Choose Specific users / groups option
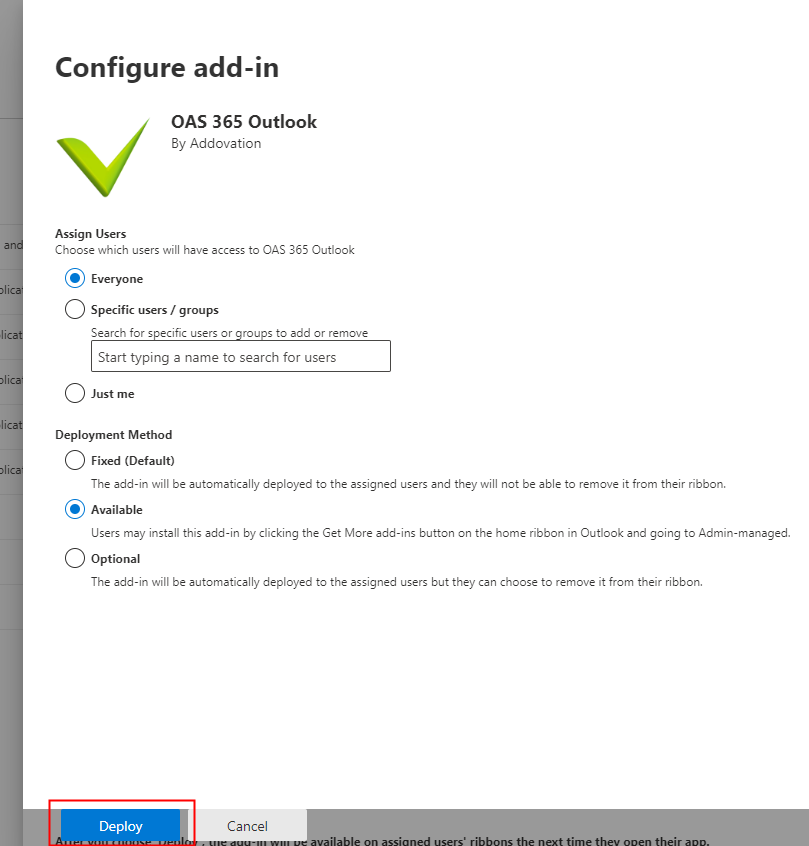Viewport: 809px width, 846px height. [74, 310]
